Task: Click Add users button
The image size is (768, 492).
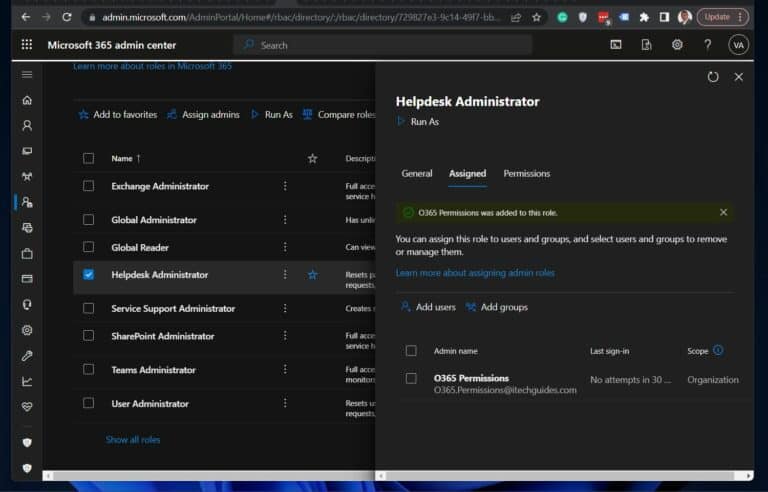Action: click(x=429, y=307)
